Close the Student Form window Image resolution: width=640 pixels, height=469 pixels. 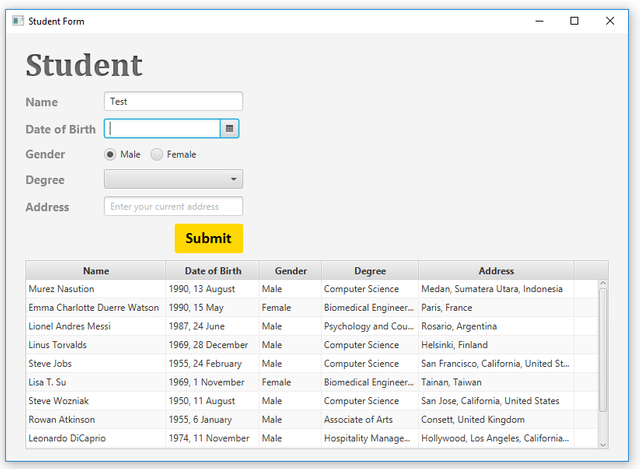click(x=610, y=21)
